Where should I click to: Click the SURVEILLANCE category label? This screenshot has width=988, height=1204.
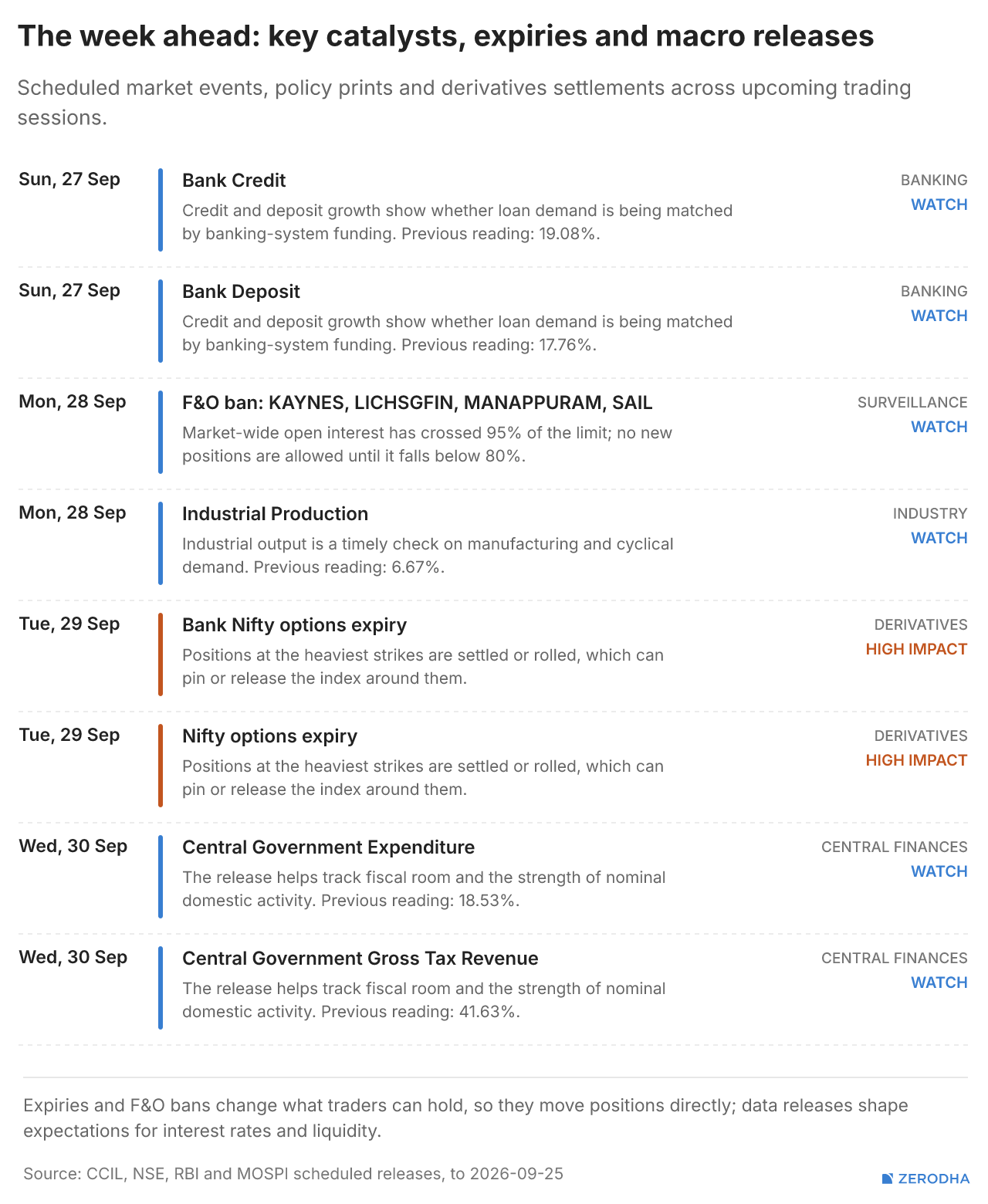click(x=912, y=402)
